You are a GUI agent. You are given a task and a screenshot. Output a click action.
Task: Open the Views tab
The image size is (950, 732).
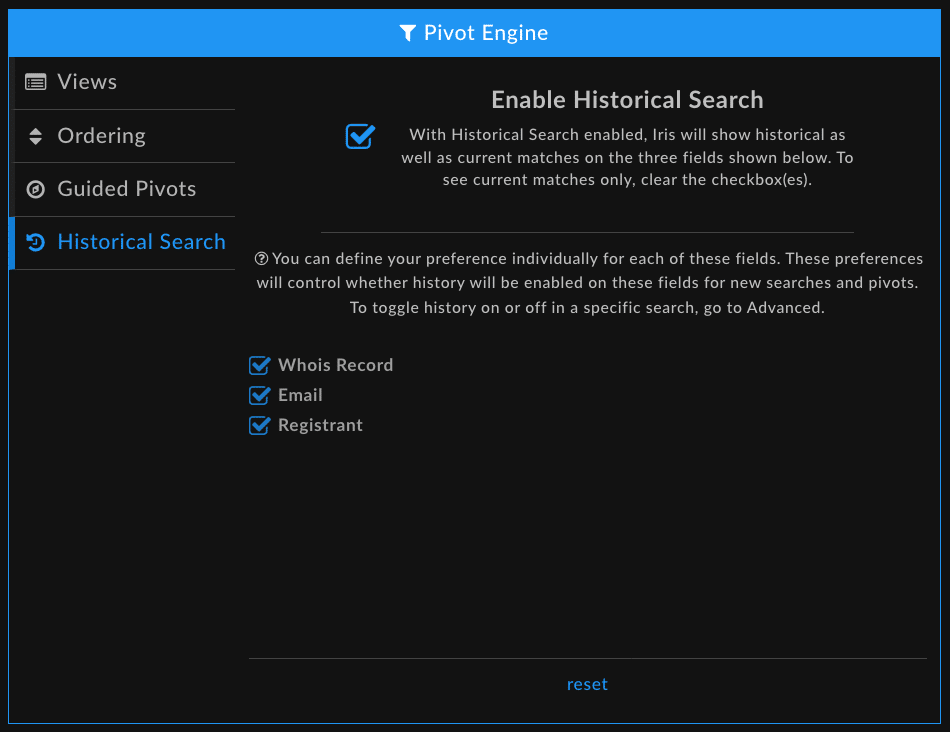pos(124,82)
